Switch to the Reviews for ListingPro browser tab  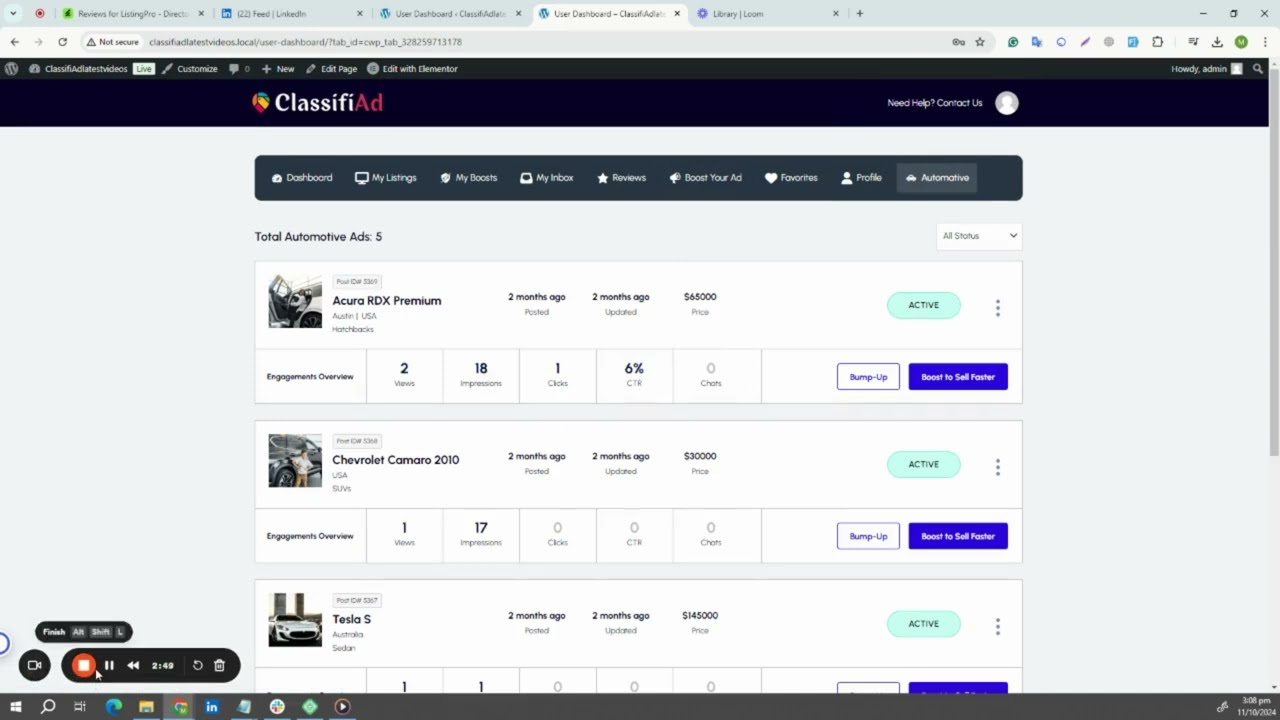click(132, 14)
